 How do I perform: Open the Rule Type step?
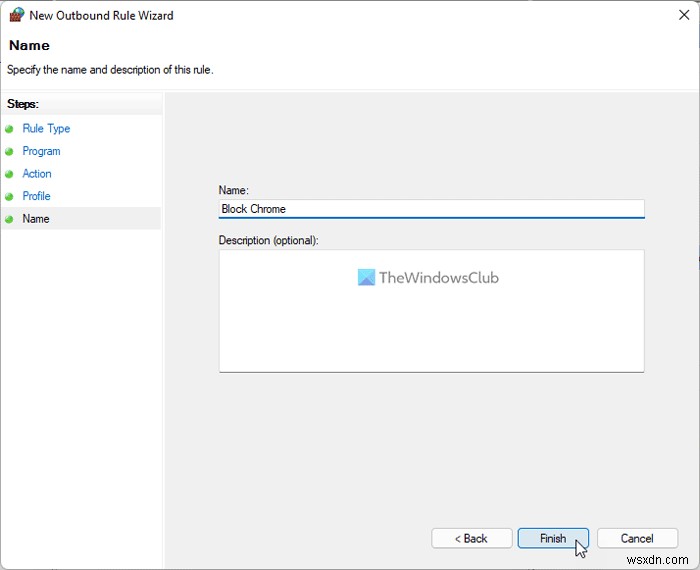(x=46, y=129)
